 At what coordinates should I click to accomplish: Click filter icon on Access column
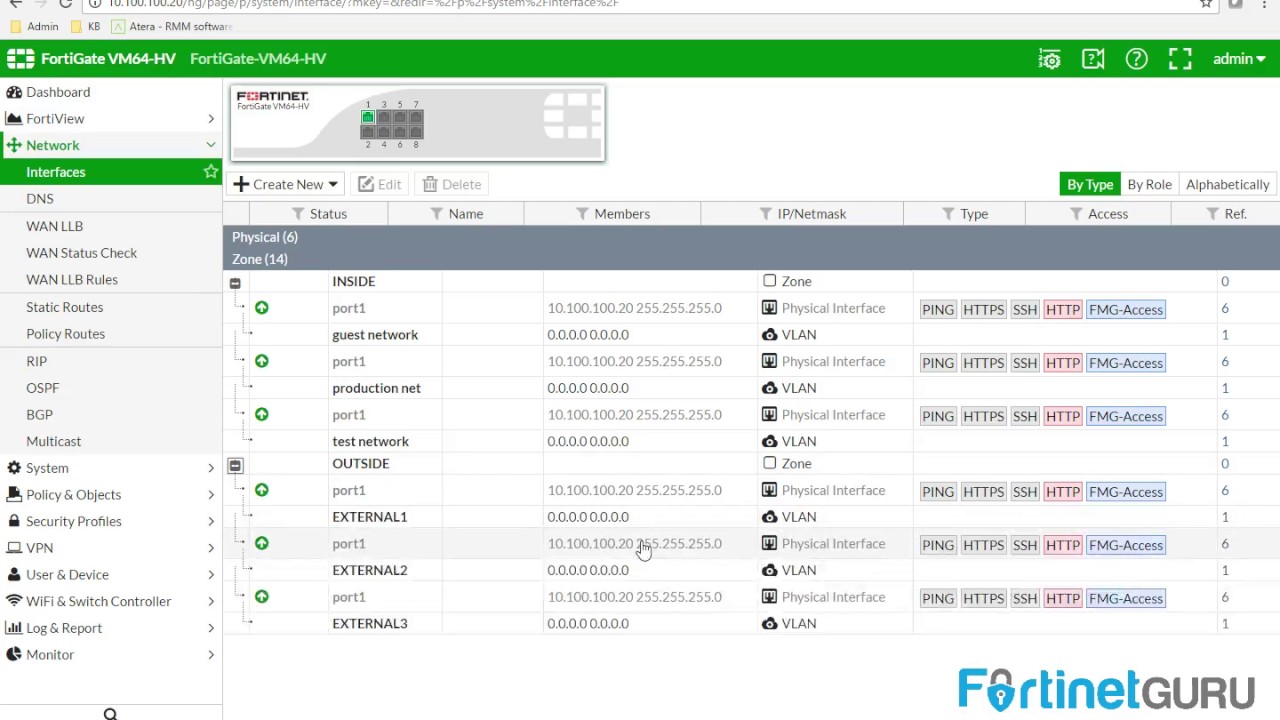click(x=1076, y=214)
